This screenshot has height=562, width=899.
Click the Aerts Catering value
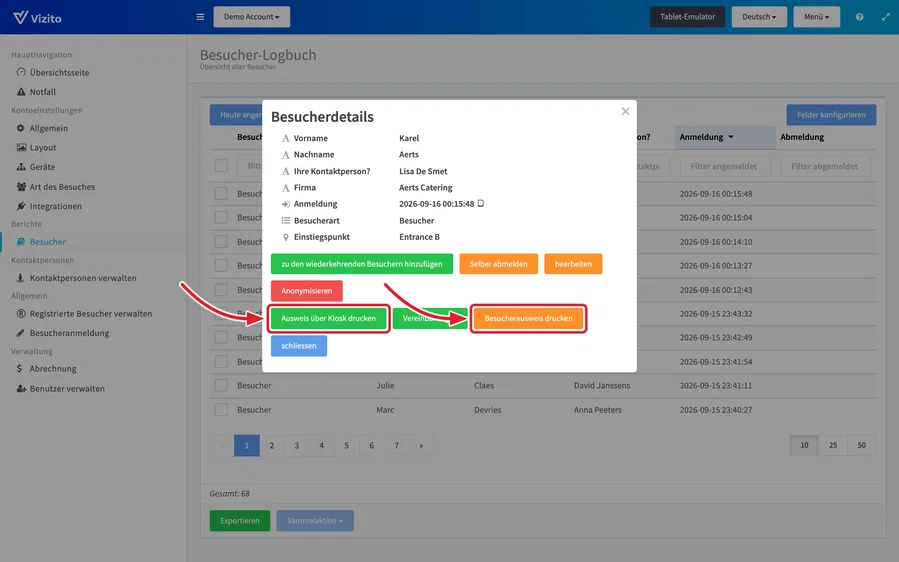(425, 188)
